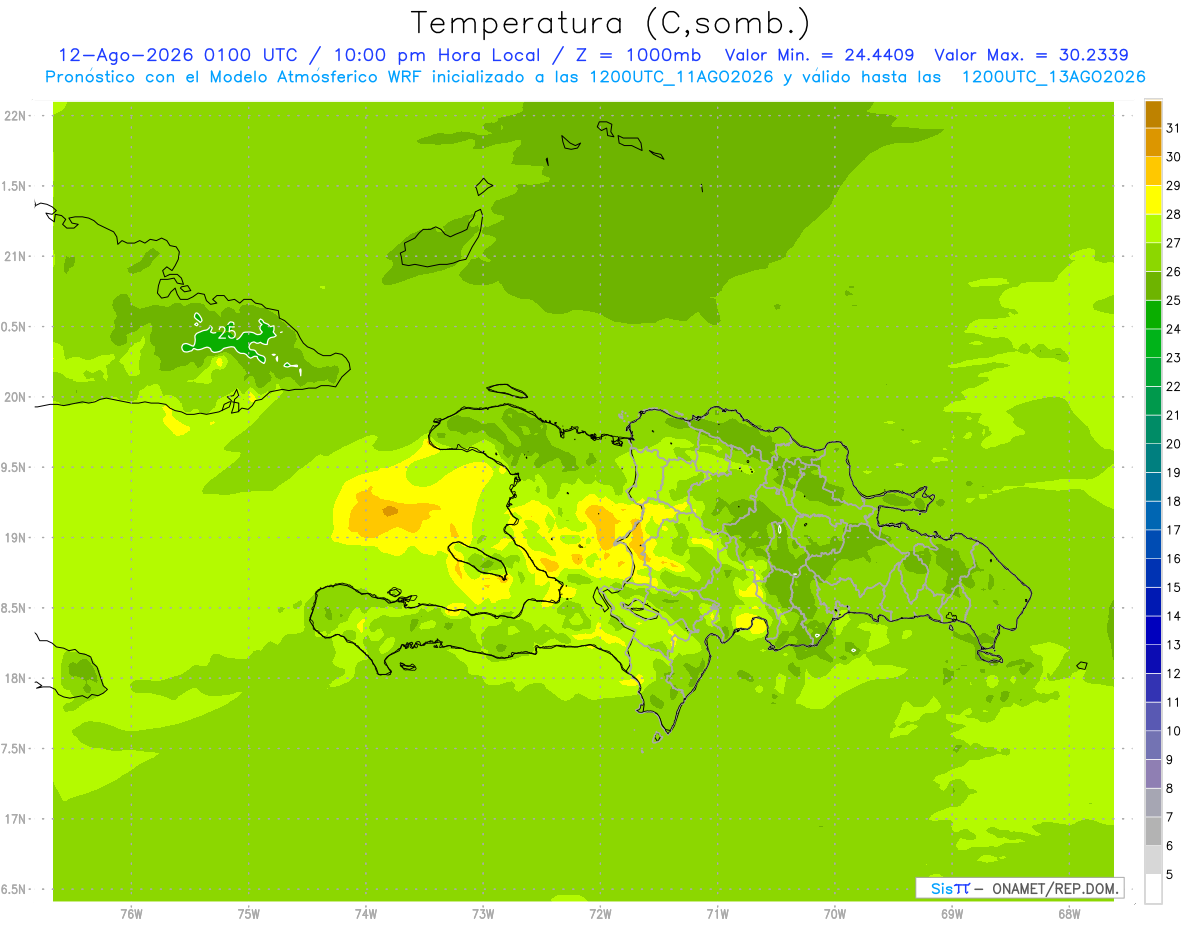Pick the legend color band between 28 and 29
1200x927 pixels.
tap(1153, 200)
